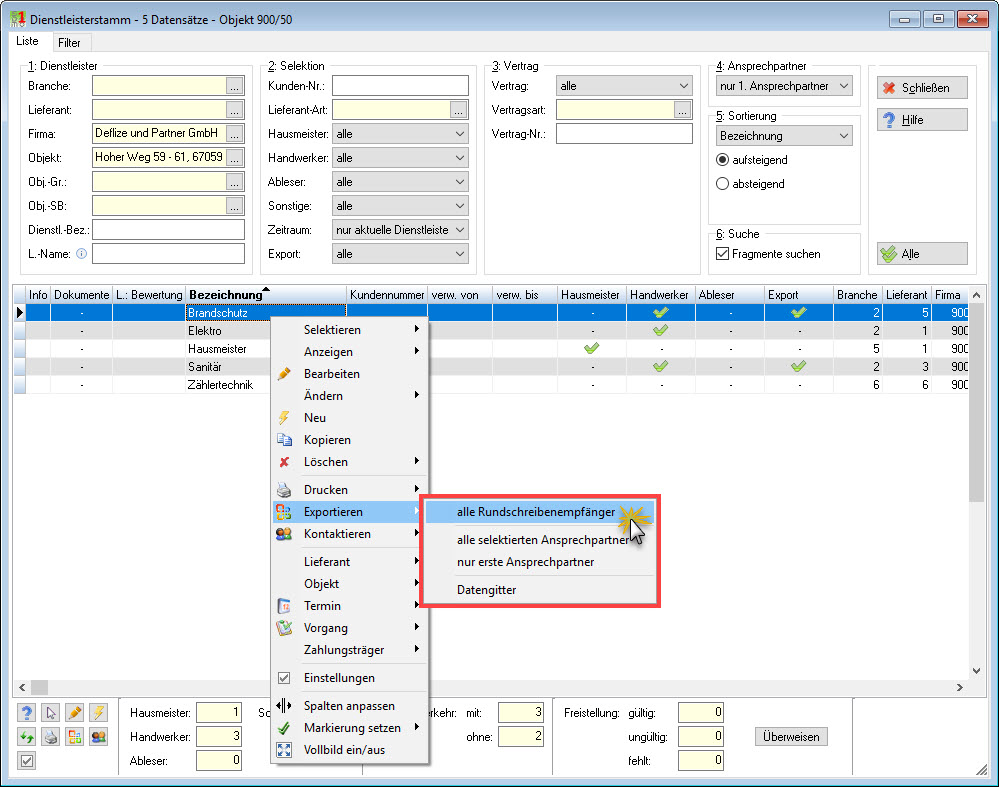Toggle the Fragmente suchen checkbox
999x787 pixels.
click(722, 254)
